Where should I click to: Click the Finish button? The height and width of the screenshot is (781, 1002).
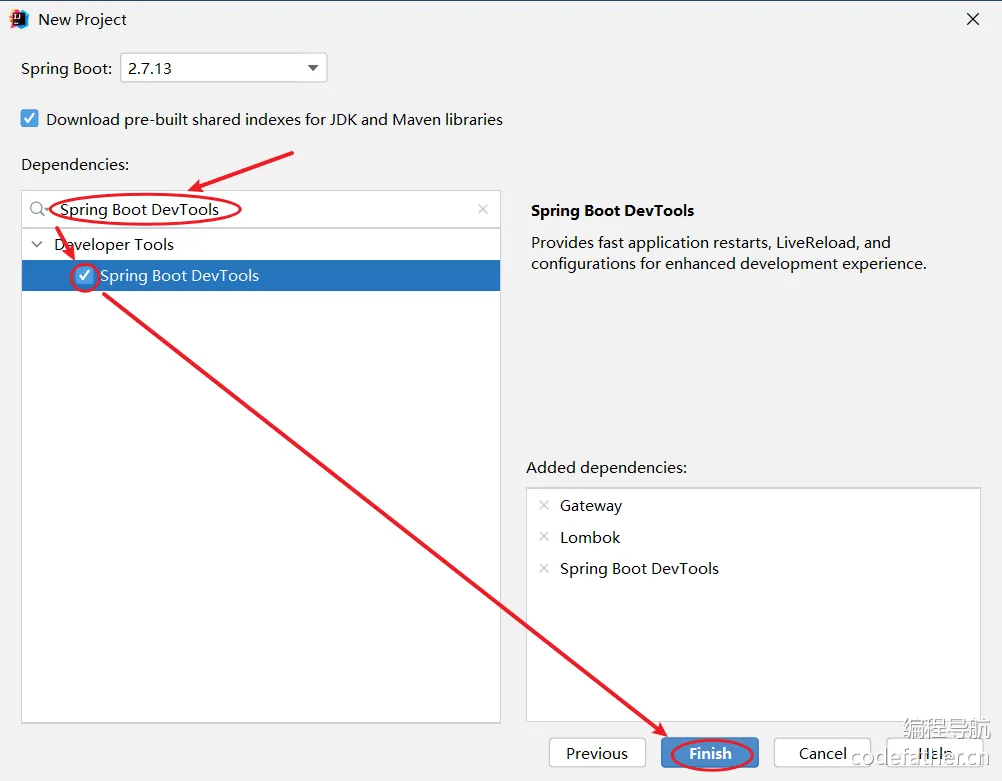click(710, 754)
